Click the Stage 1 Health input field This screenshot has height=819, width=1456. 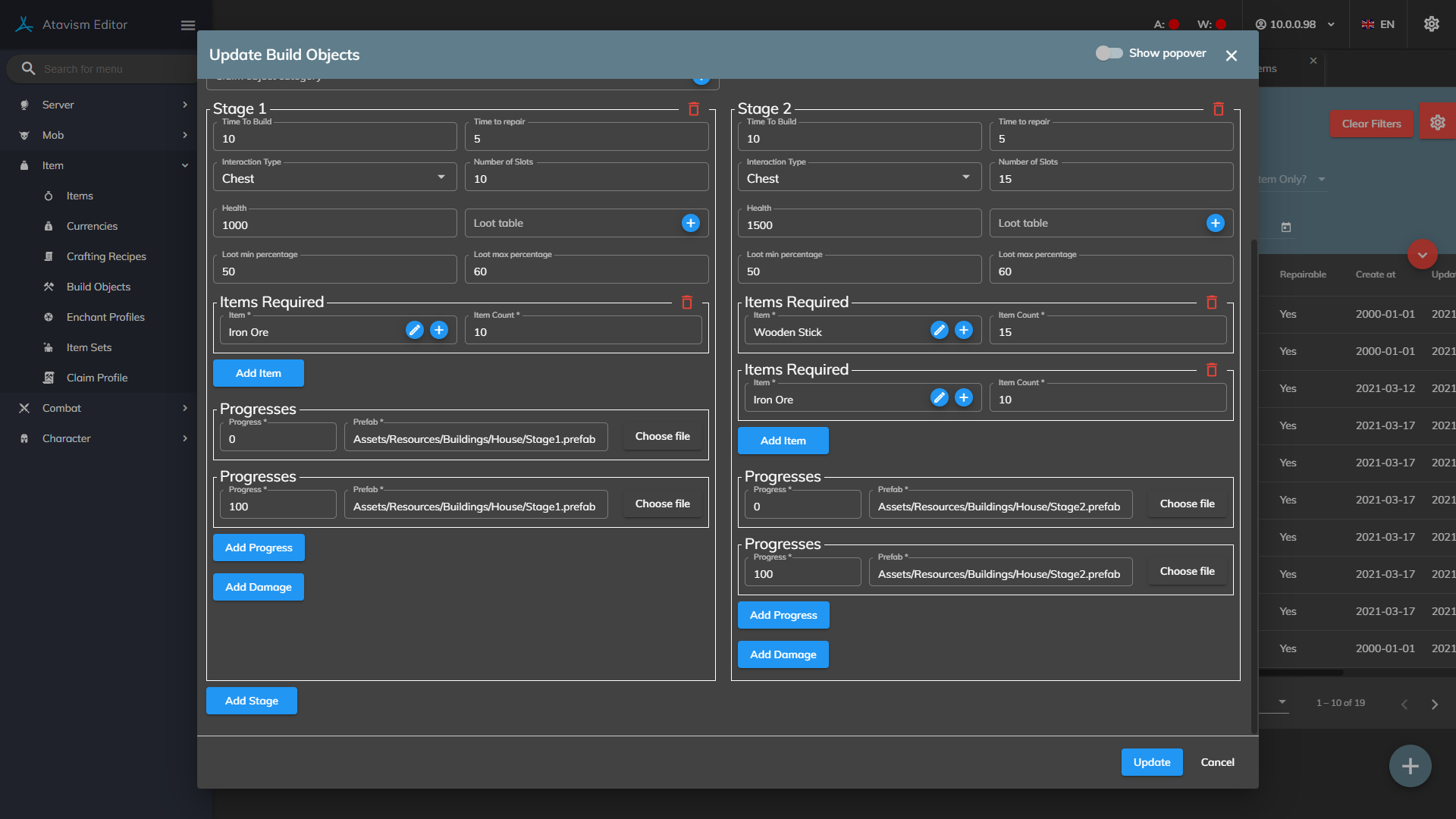tap(334, 225)
